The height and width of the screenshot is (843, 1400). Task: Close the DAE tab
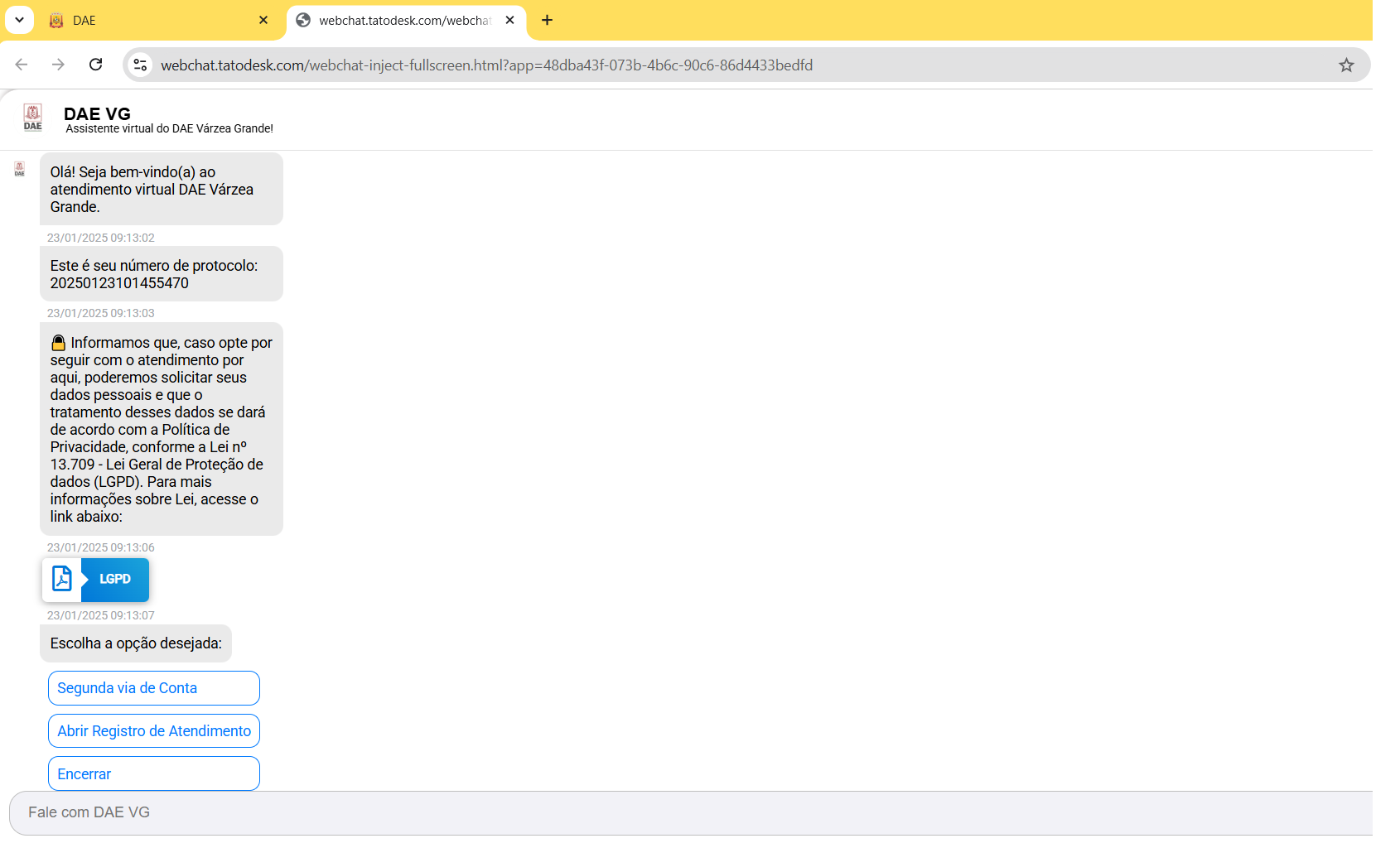click(263, 20)
